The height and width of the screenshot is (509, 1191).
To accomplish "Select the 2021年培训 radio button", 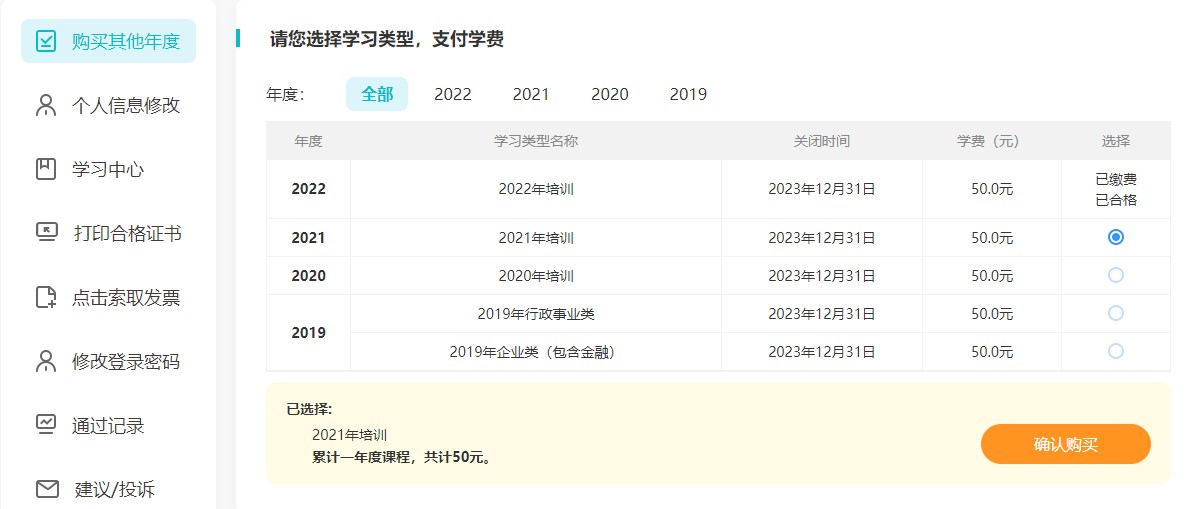I will pos(1116,237).
